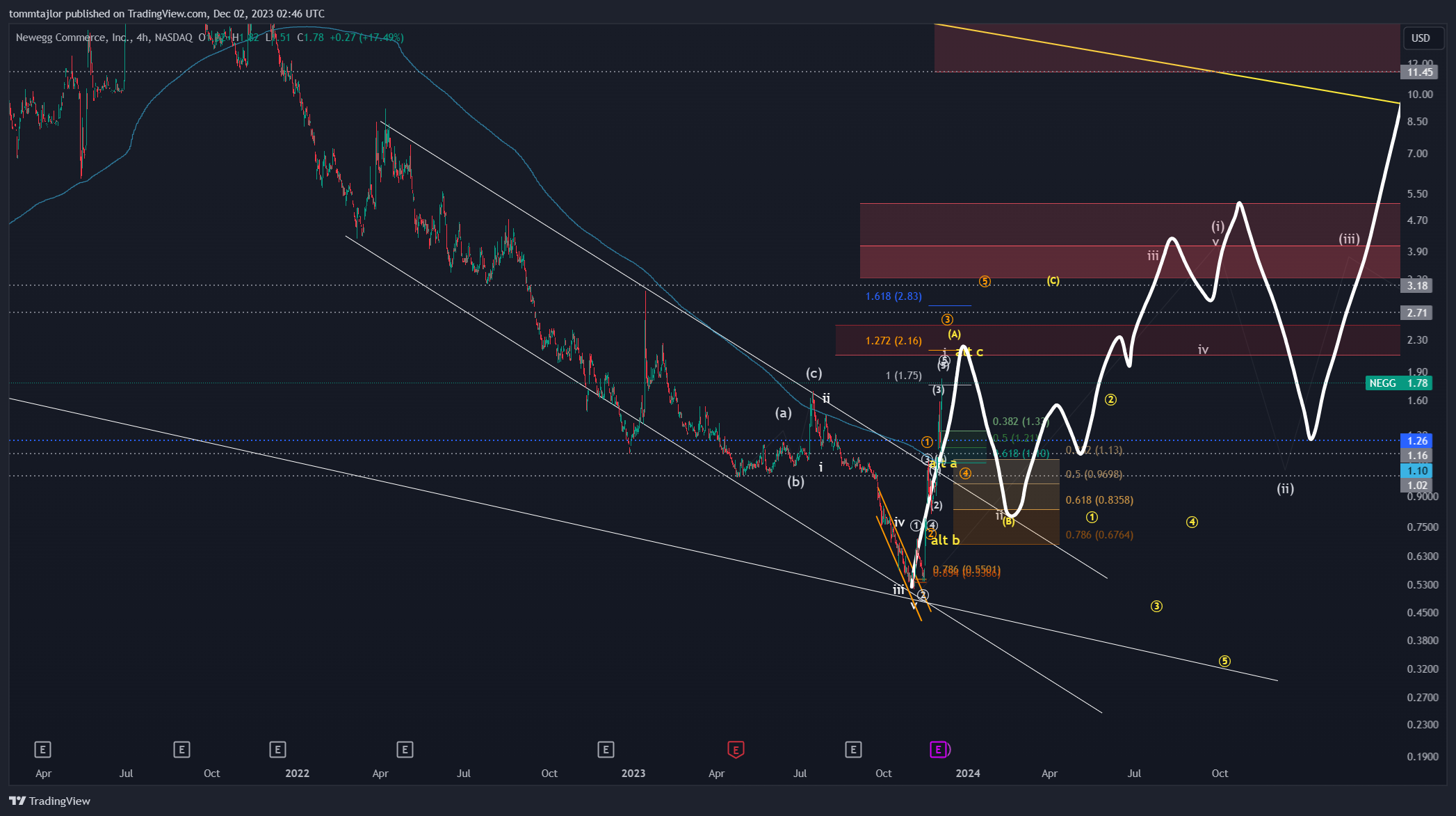Select the '1.272 (2.16)' Fibonacci label
This screenshot has width=1456, height=816.
coord(893,341)
